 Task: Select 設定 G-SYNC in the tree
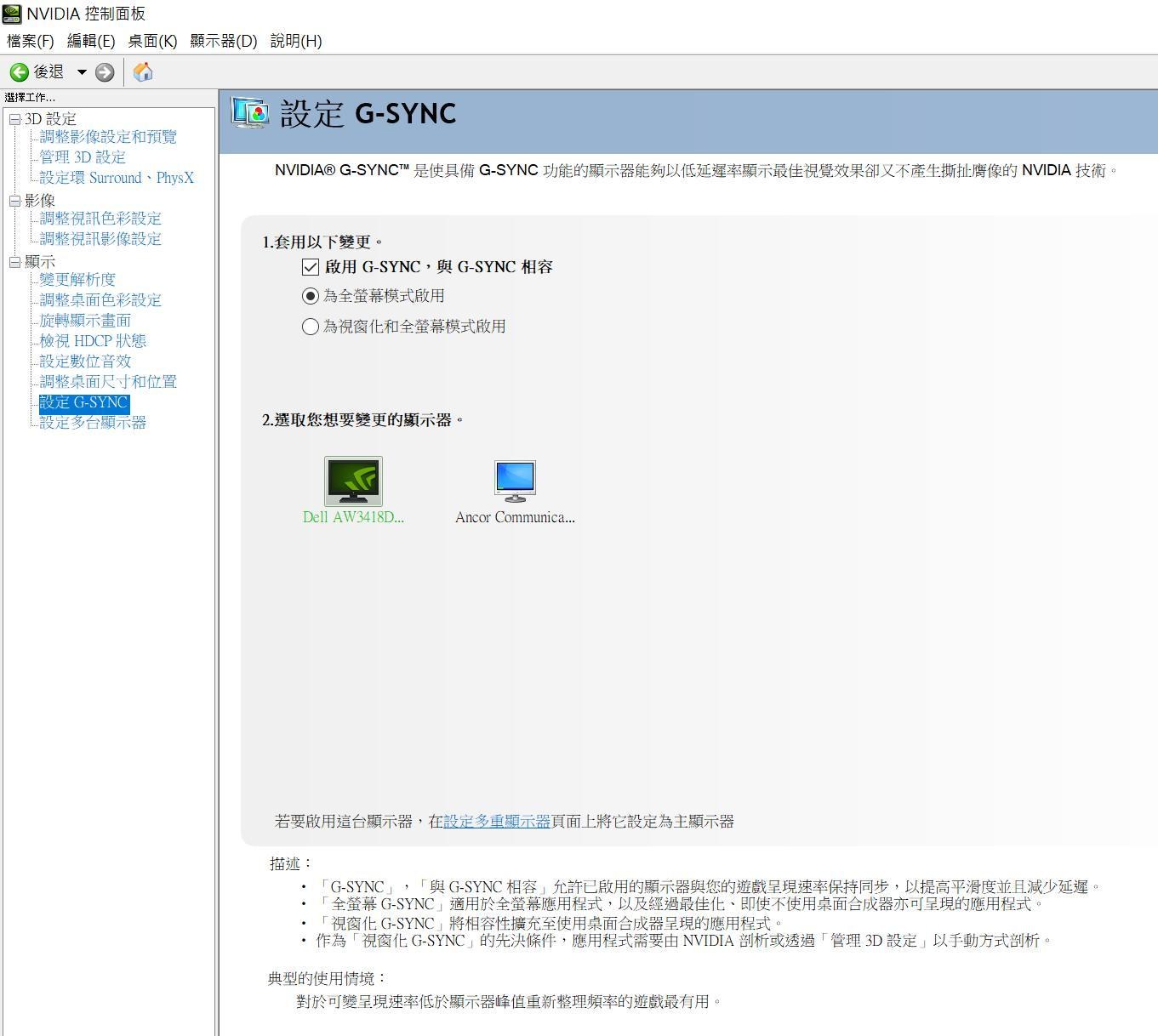[84, 402]
